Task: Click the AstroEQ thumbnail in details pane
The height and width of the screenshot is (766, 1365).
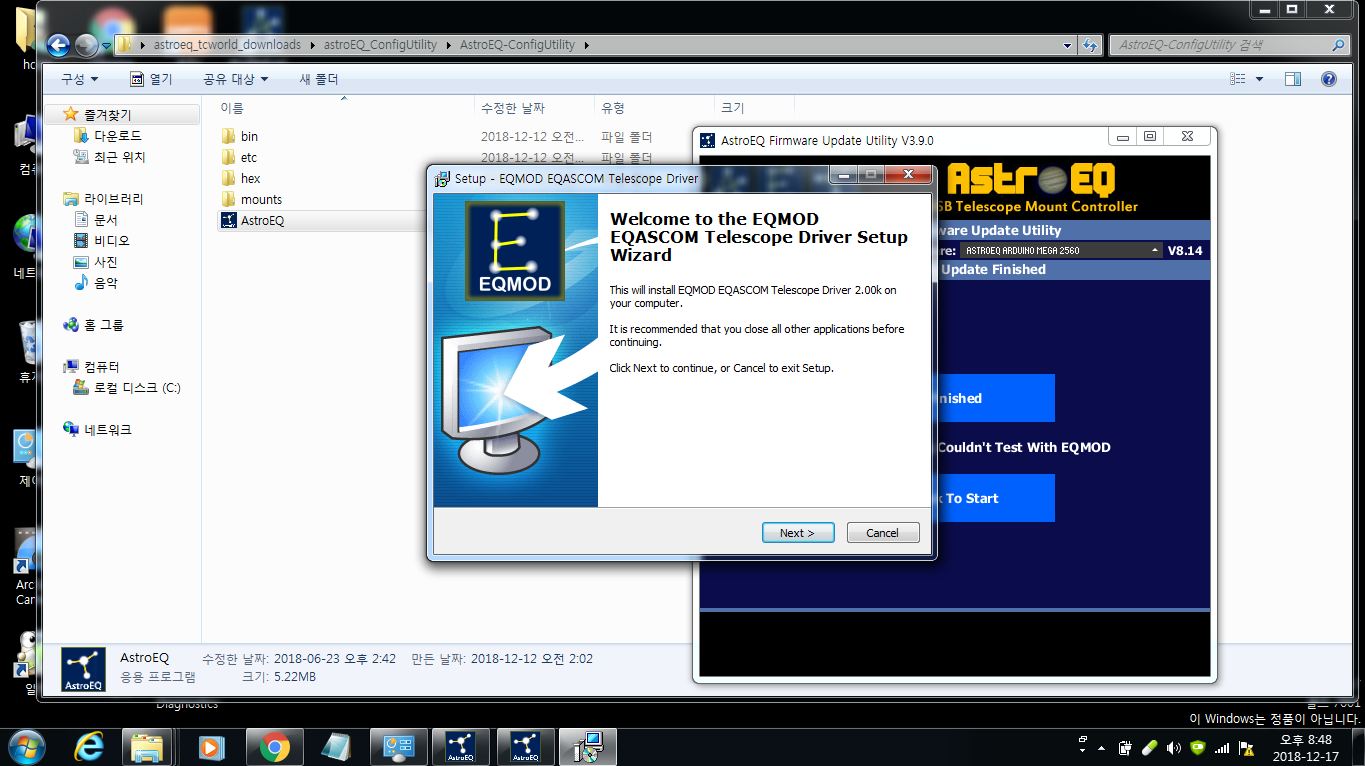Action: click(x=83, y=670)
